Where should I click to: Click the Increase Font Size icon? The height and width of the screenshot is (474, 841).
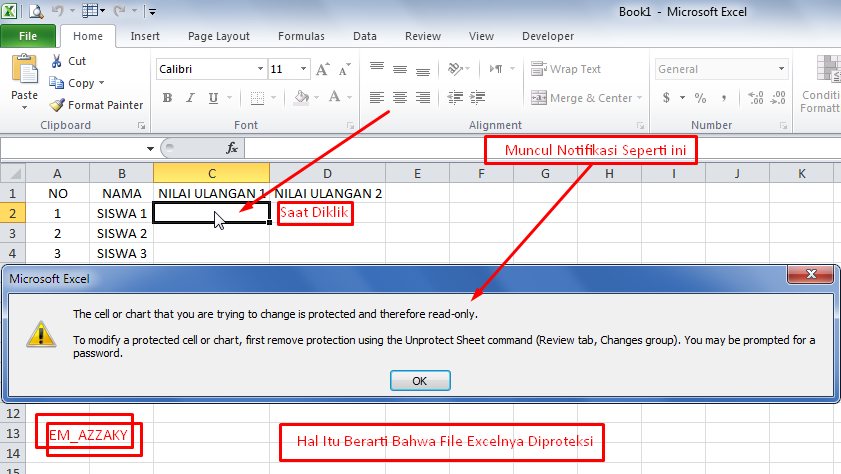coord(322,69)
